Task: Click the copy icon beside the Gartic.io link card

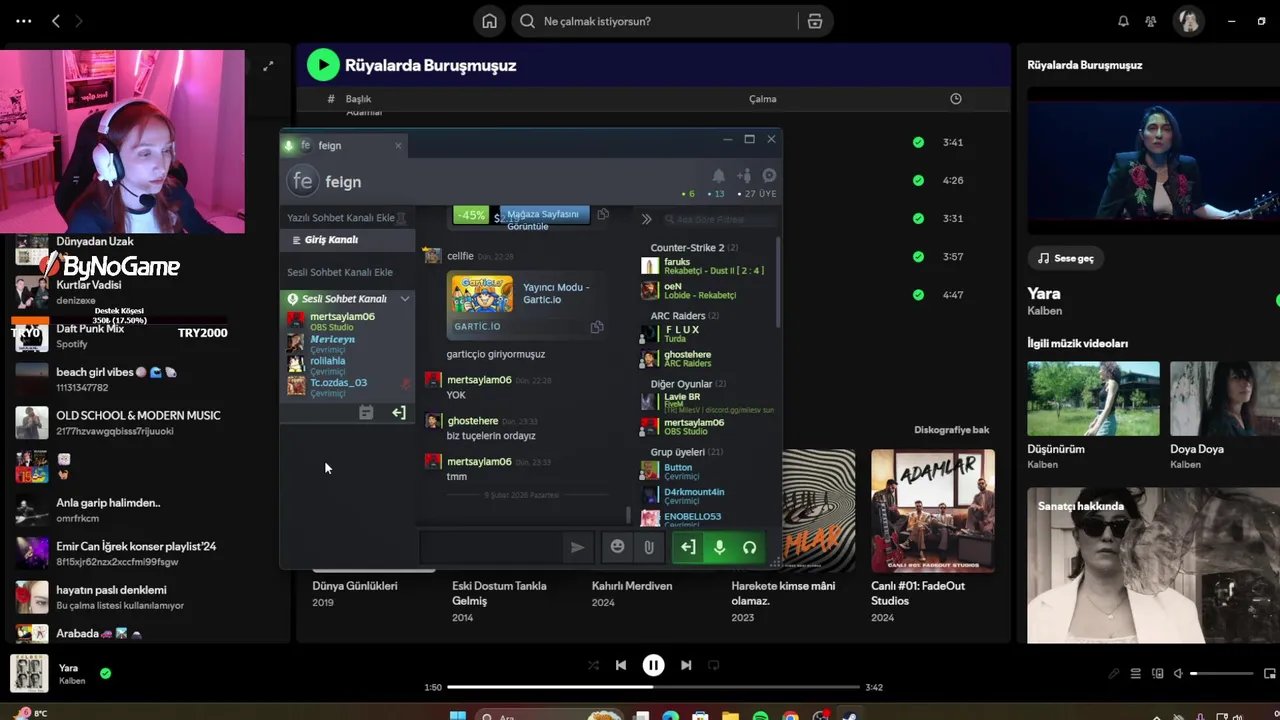Action: coord(597,327)
